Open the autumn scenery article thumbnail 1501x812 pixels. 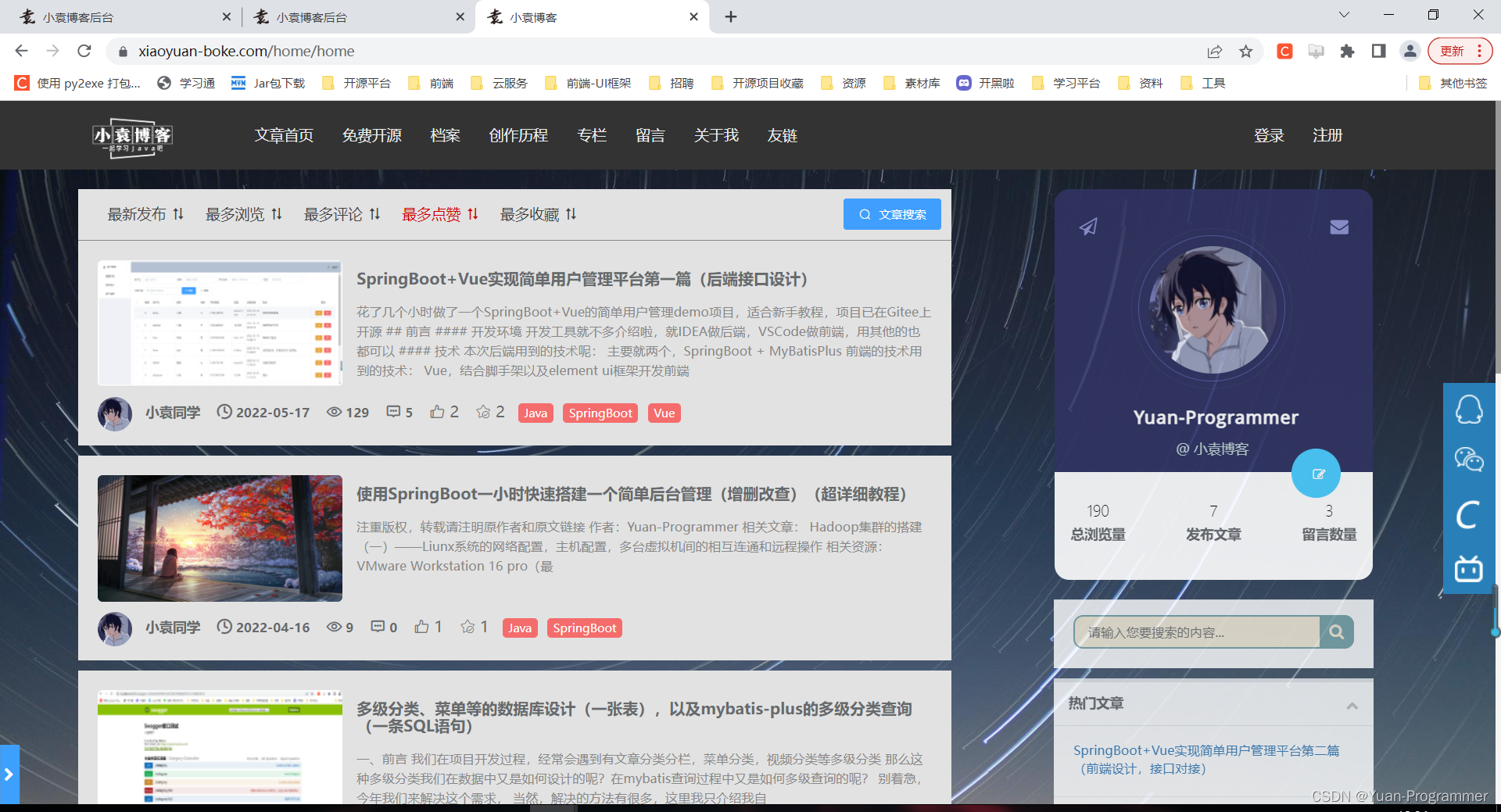click(220, 538)
